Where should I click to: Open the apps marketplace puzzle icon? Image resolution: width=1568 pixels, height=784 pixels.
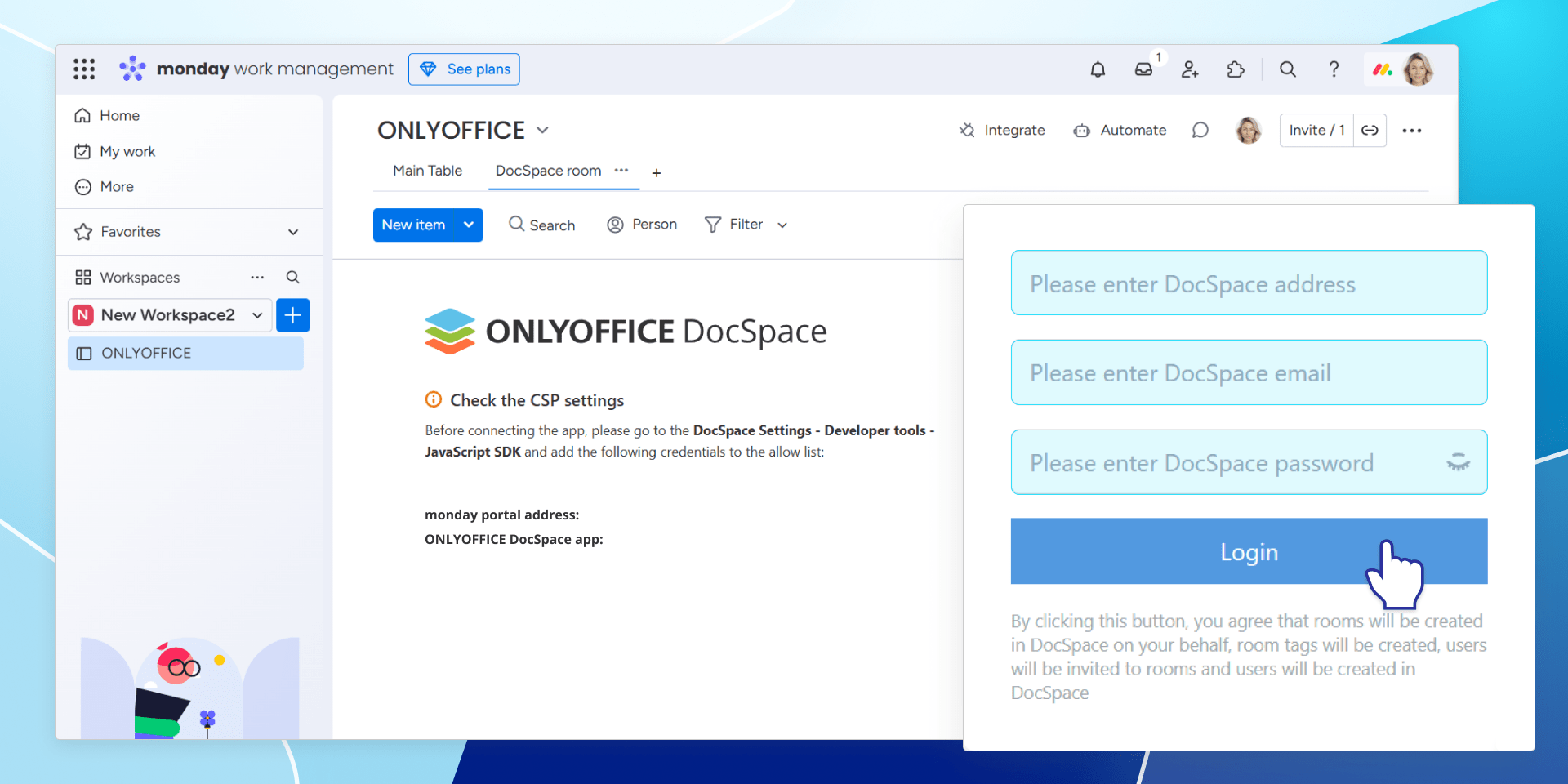[1236, 69]
